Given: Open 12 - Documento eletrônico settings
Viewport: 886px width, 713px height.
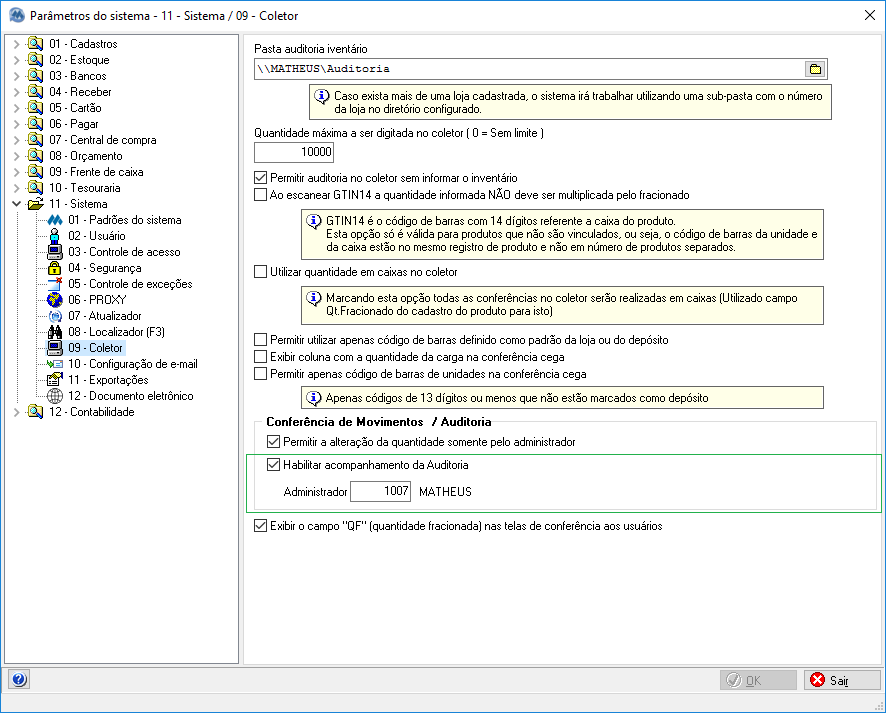Looking at the screenshot, I should coord(131,396).
